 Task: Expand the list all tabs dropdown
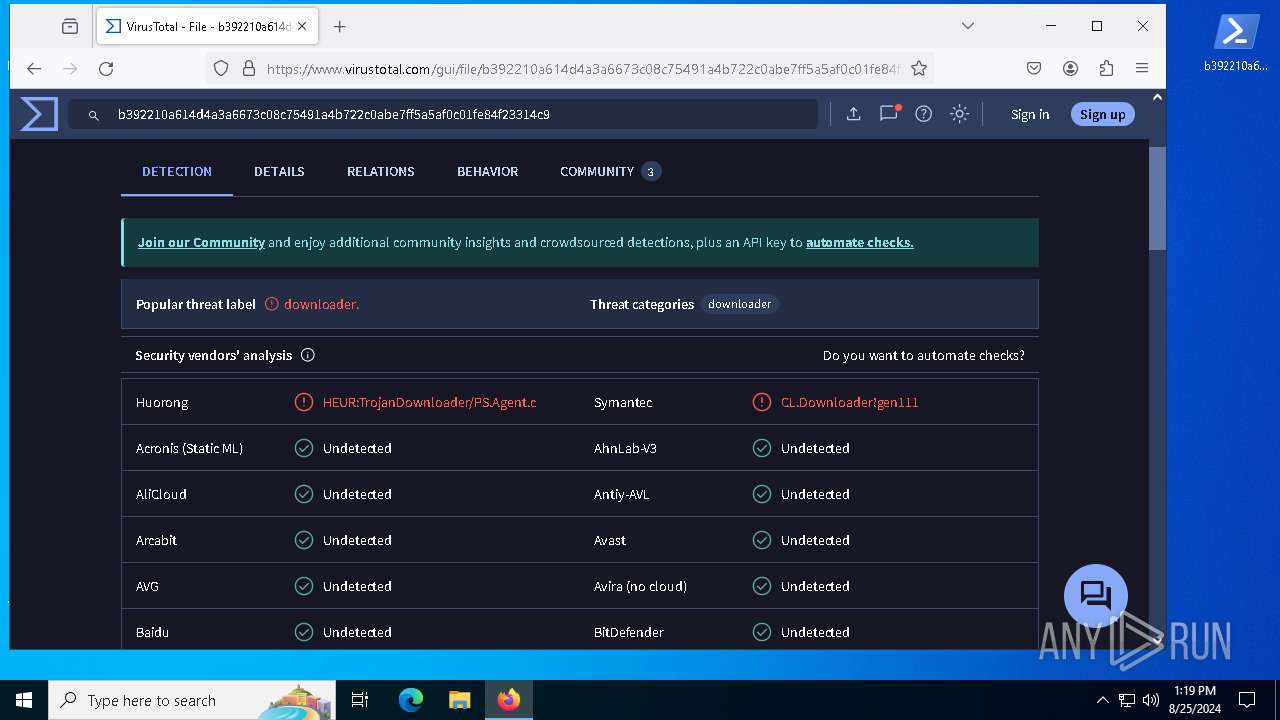pos(968,26)
